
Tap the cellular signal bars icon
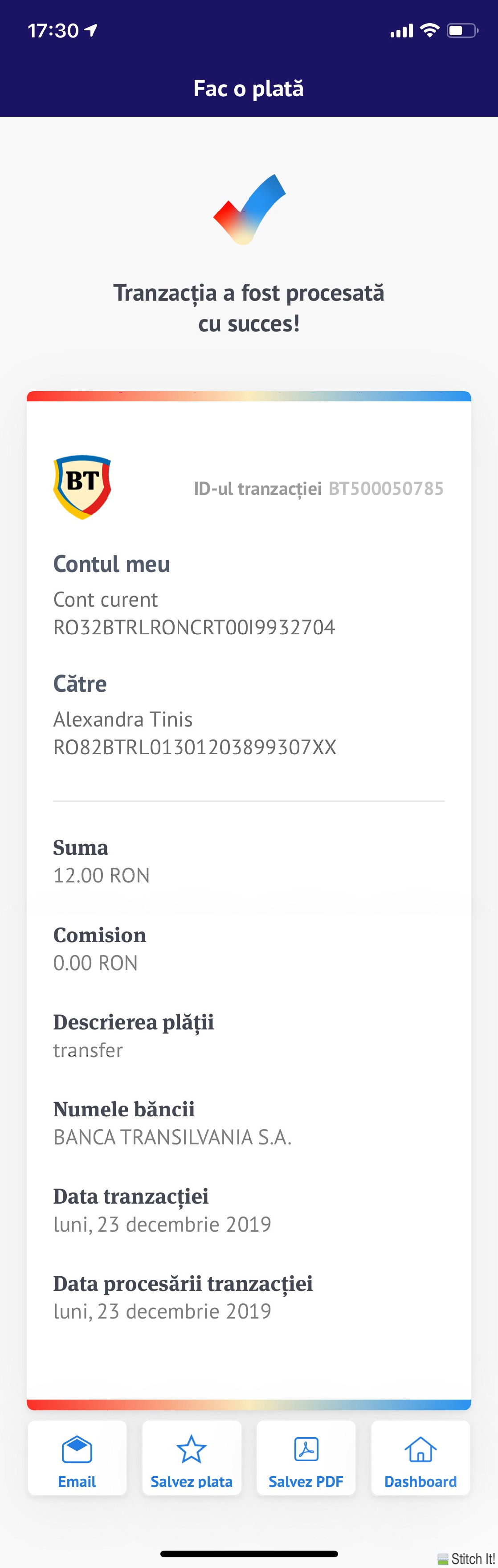pos(402,30)
